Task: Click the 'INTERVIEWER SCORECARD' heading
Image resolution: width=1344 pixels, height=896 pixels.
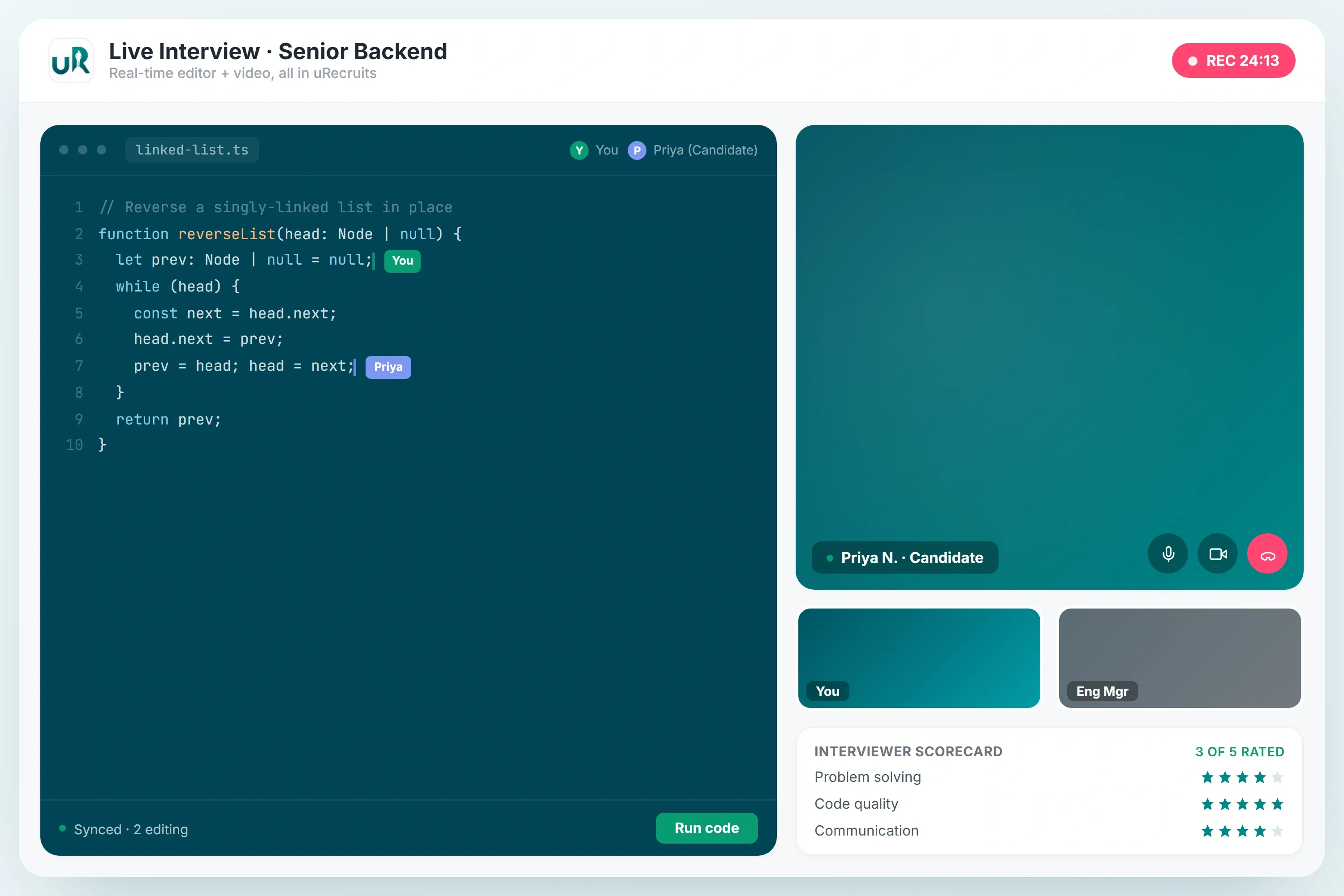Action: pyautogui.click(x=909, y=752)
